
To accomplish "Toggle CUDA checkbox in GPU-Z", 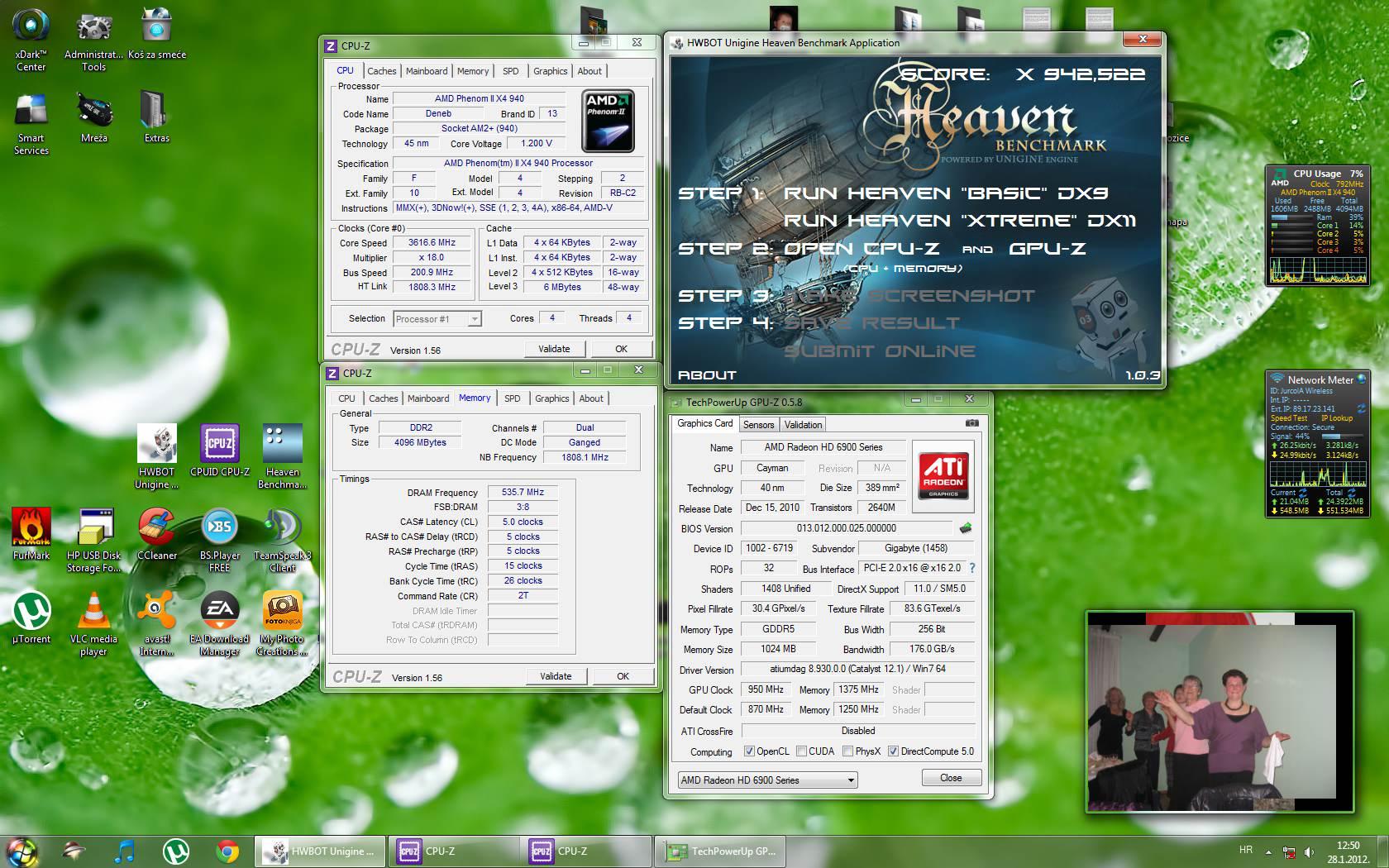I will (x=801, y=751).
